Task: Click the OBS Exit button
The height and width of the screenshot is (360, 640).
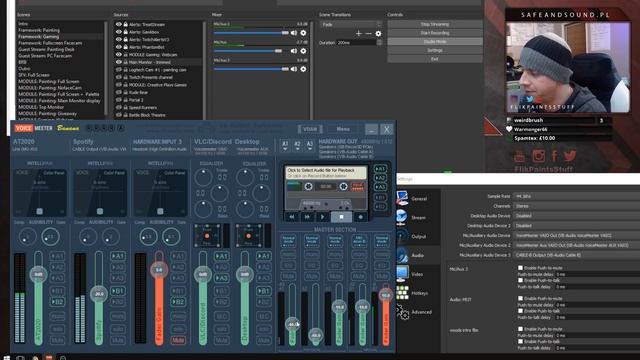Action: tap(435, 59)
